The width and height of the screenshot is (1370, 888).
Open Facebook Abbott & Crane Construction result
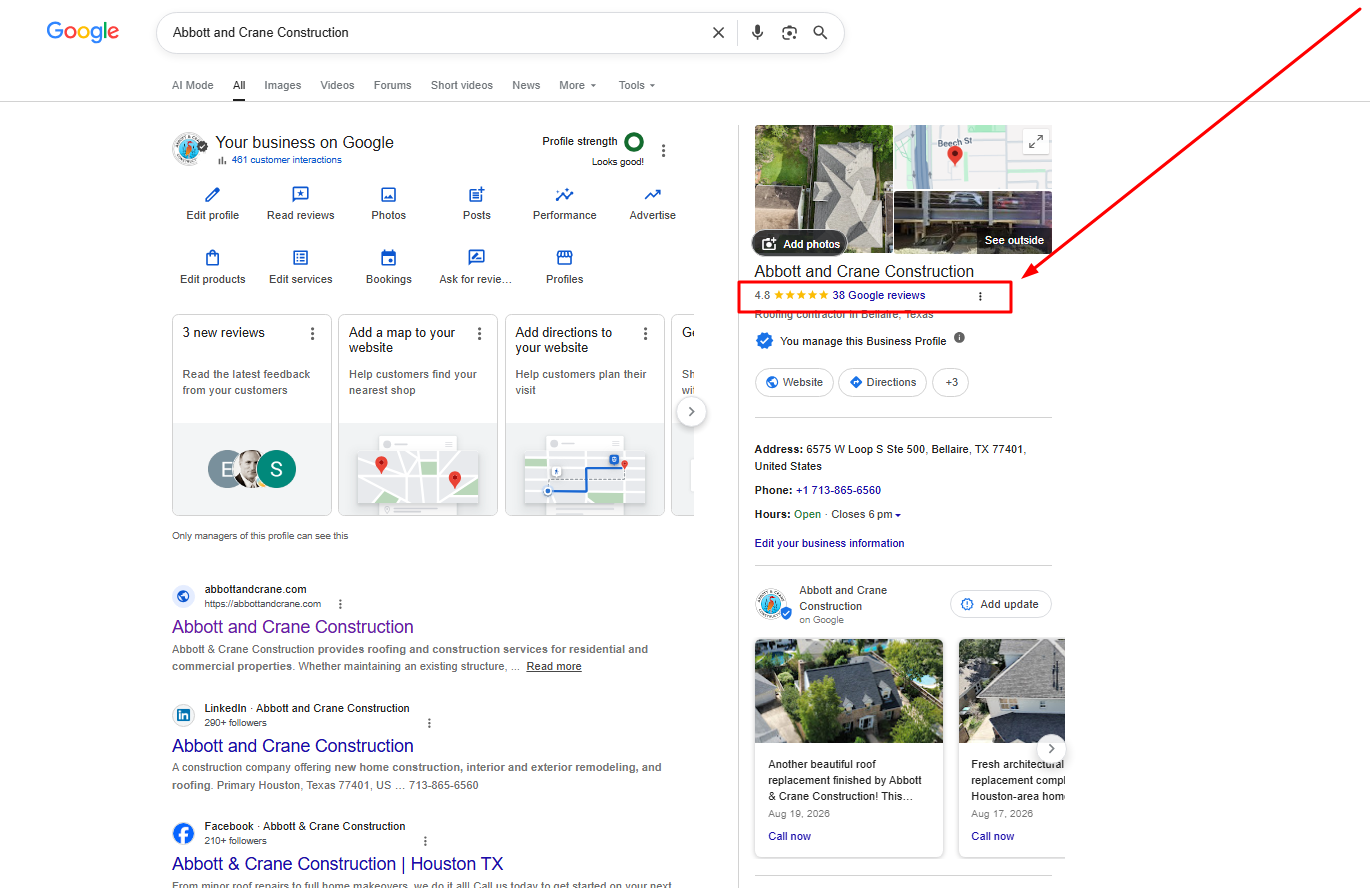(337, 864)
